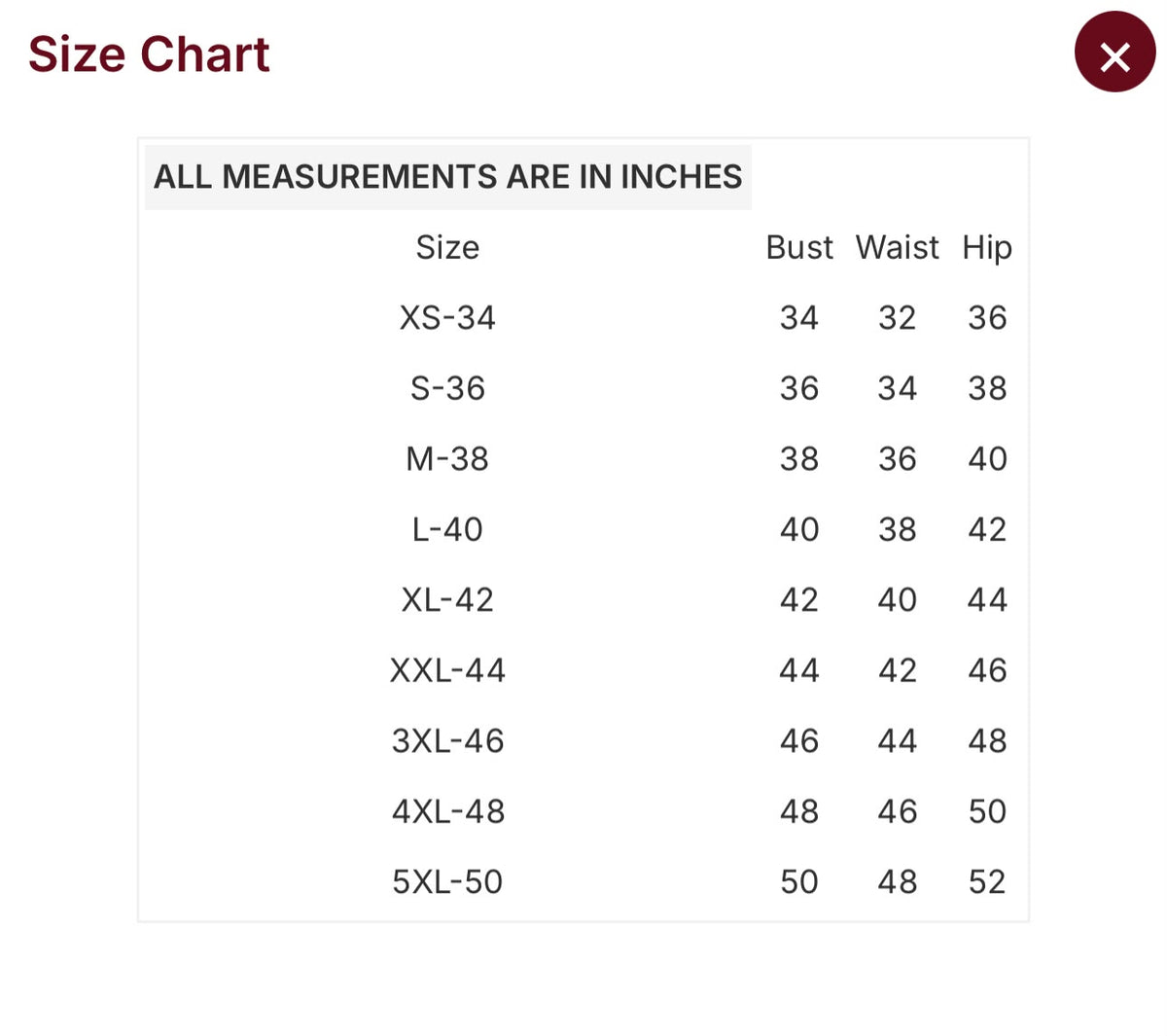Click the Bust column header
Image resolution: width=1167 pixels, height=1036 pixels.
(799, 247)
